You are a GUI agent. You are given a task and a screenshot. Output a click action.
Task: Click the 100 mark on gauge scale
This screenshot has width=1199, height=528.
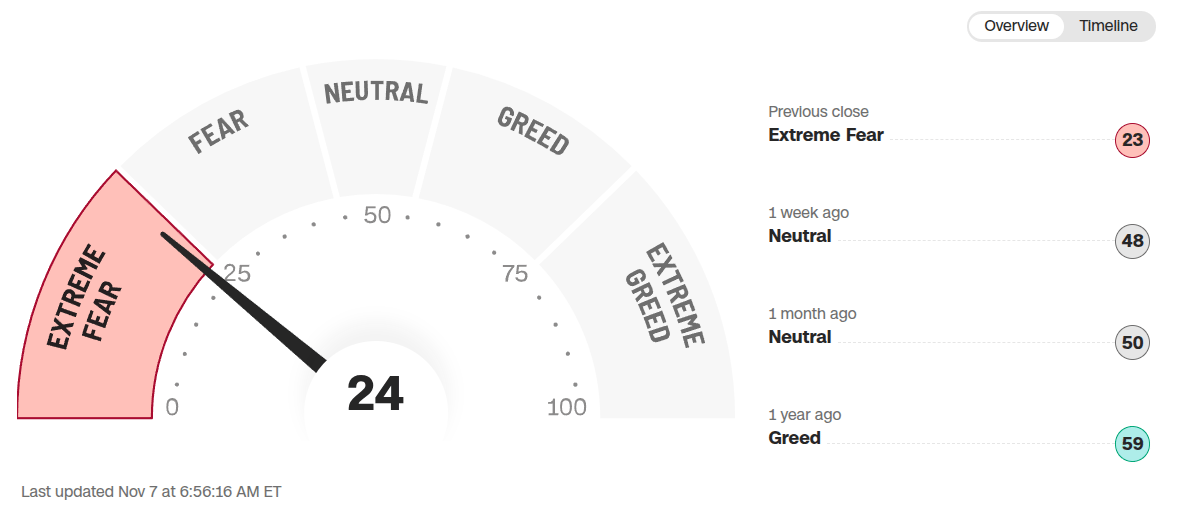(567, 407)
